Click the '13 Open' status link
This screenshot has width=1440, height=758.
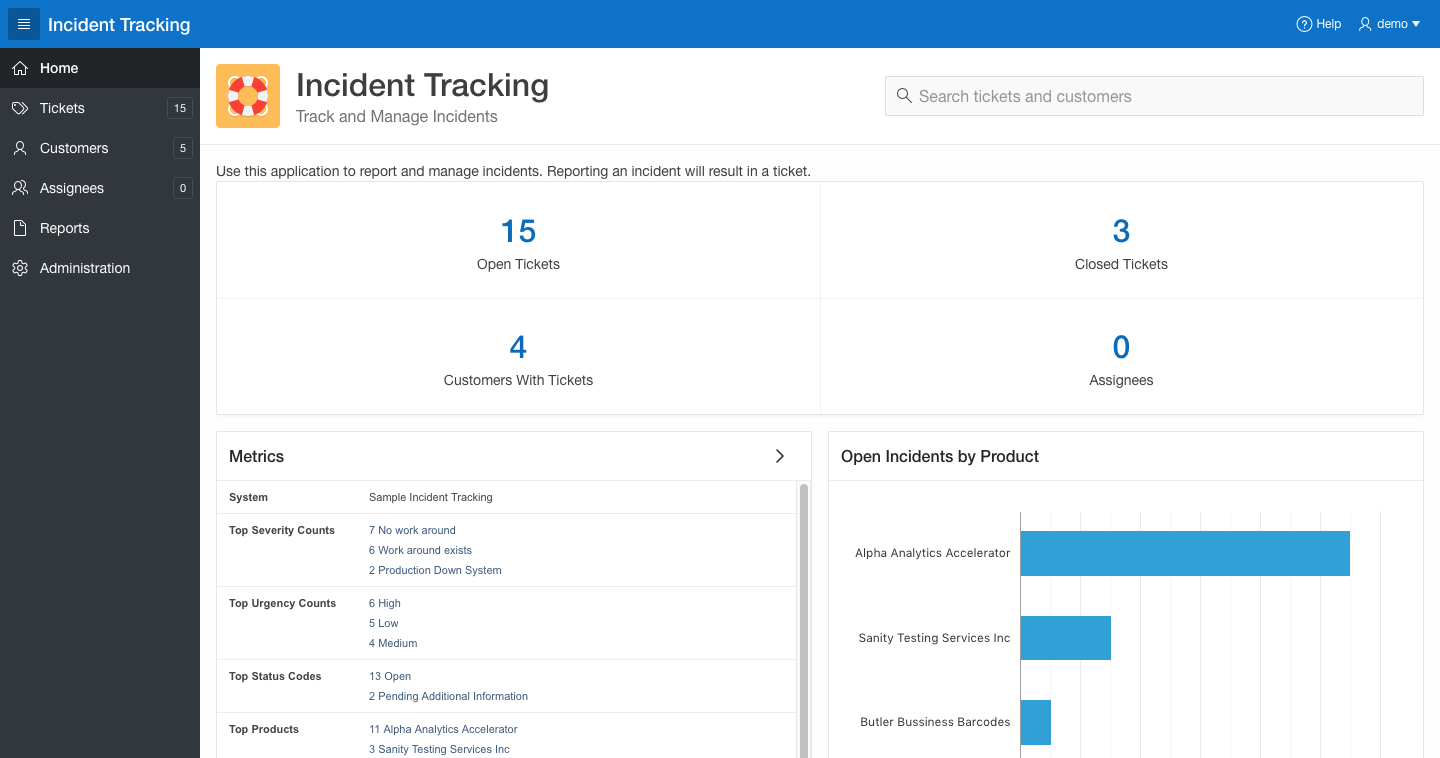click(390, 676)
